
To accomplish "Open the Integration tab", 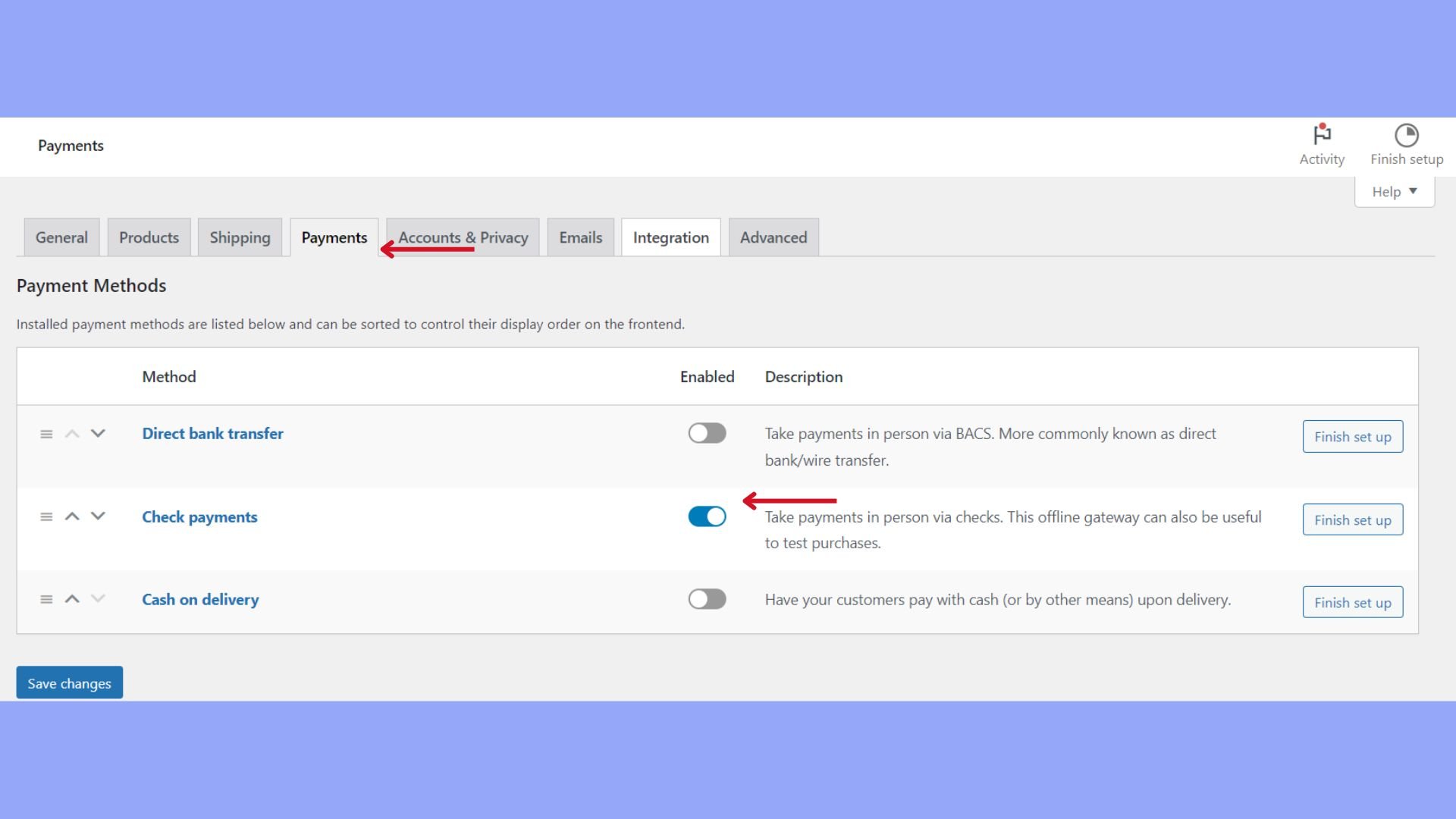I will pyautogui.click(x=670, y=237).
